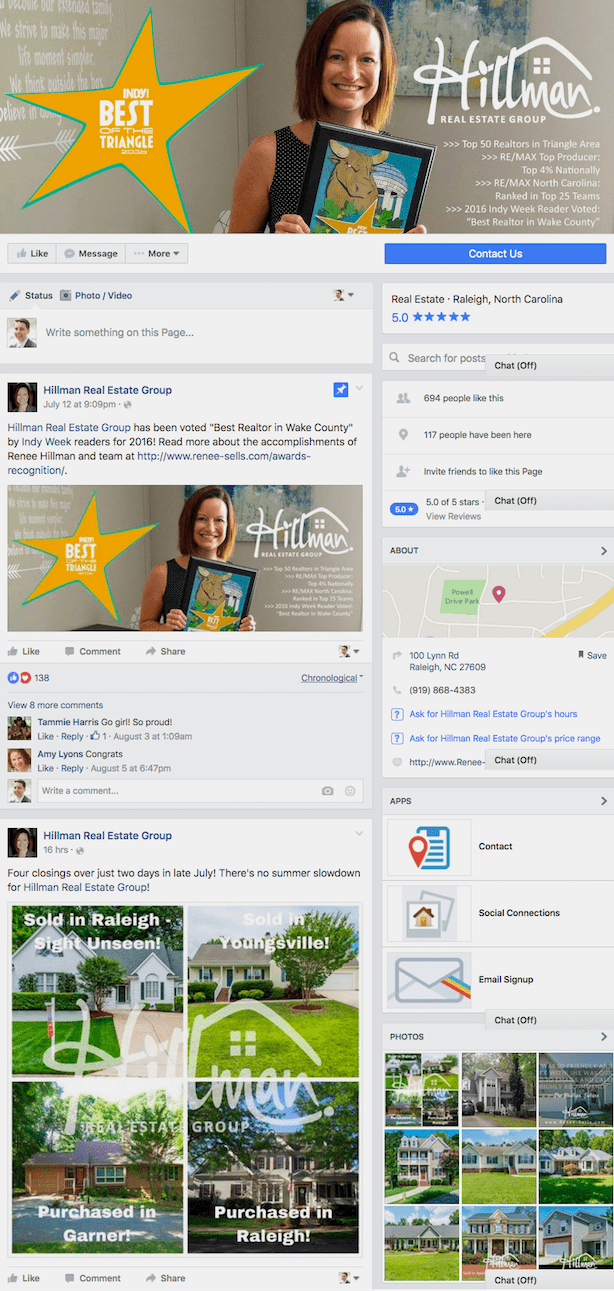The height and width of the screenshot is (1291, 614).
Task: Open the Purchased in Raleigh photo
Action: click(x=273, y=1167)
